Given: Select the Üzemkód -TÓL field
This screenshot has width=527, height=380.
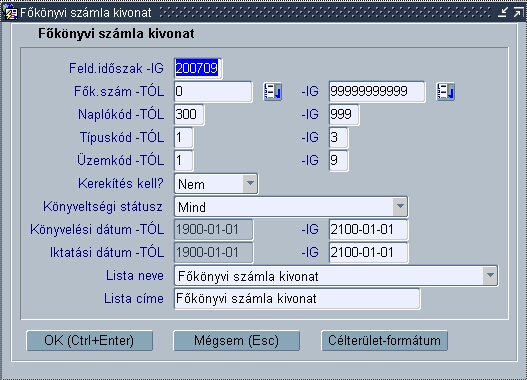Looking at the screenshot, I should point(184,161).
